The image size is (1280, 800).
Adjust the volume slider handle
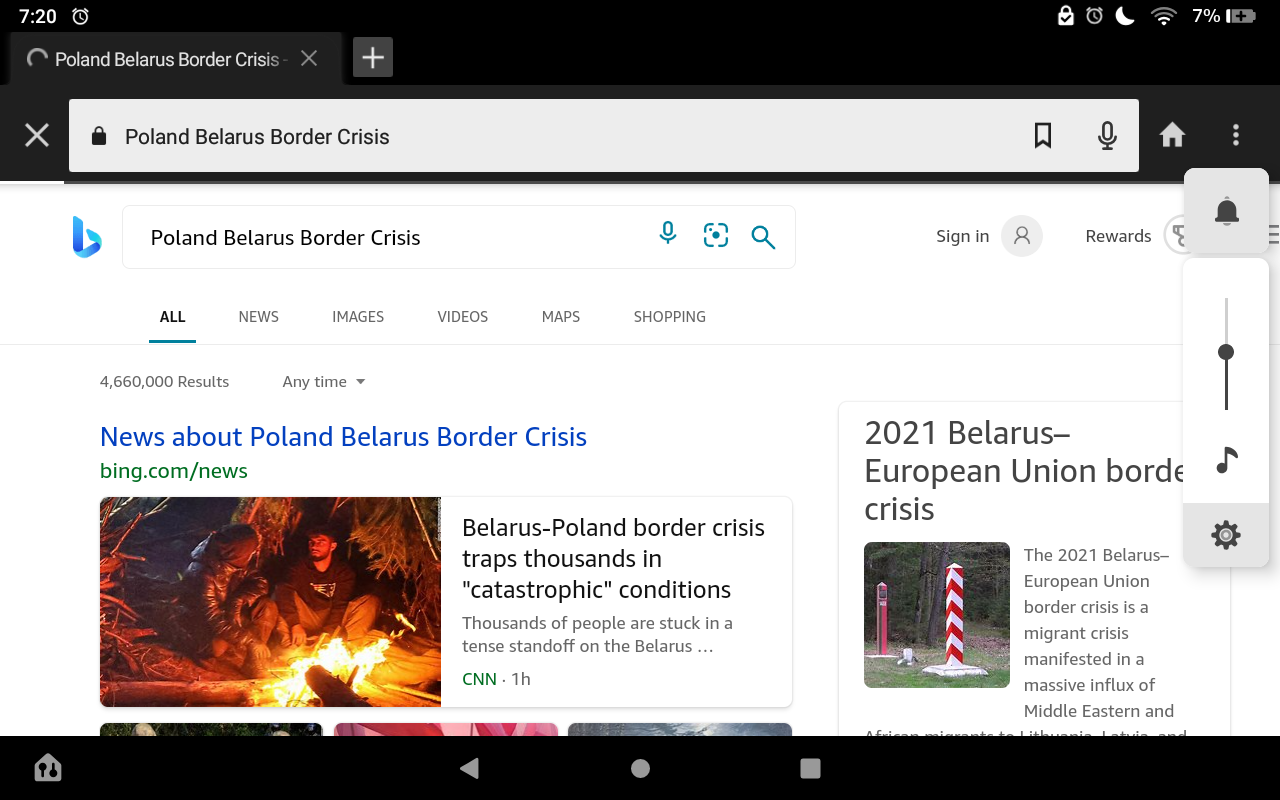pos(1226,352)
